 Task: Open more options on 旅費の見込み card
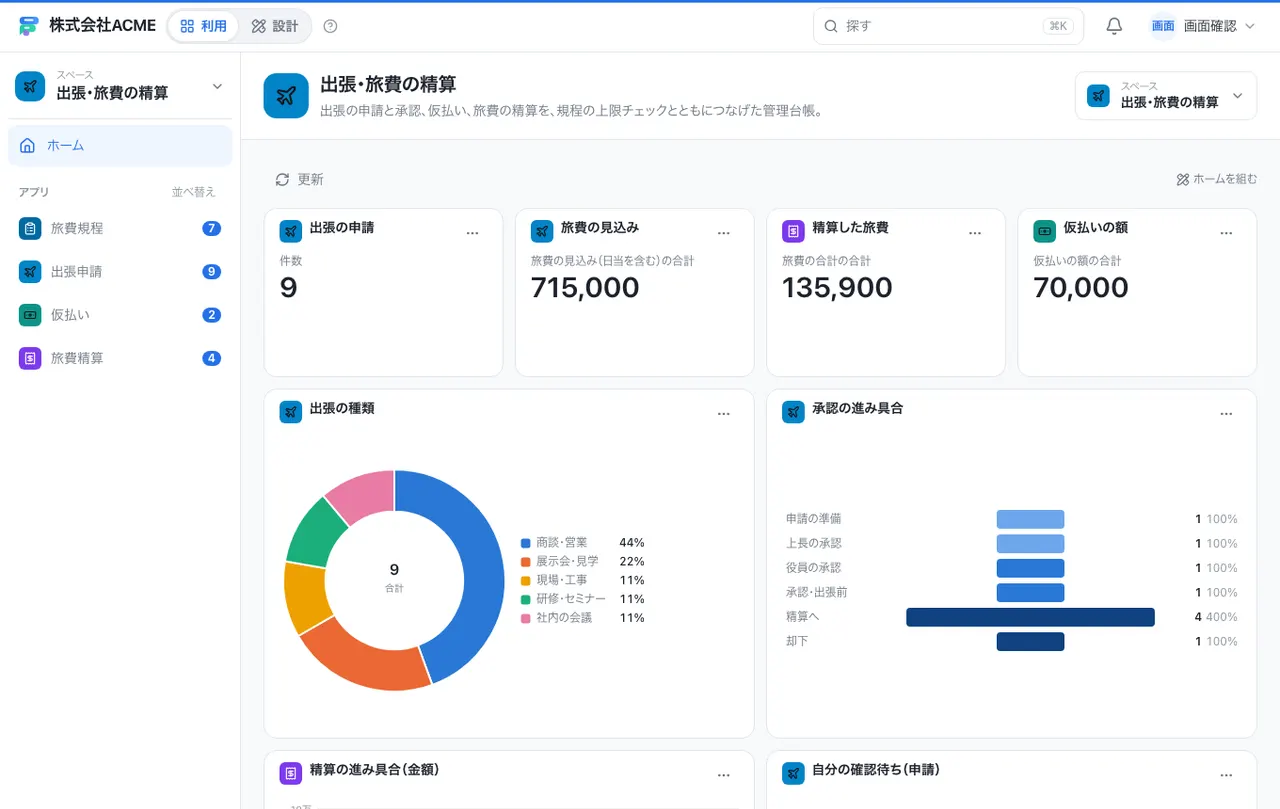point(724,233)
